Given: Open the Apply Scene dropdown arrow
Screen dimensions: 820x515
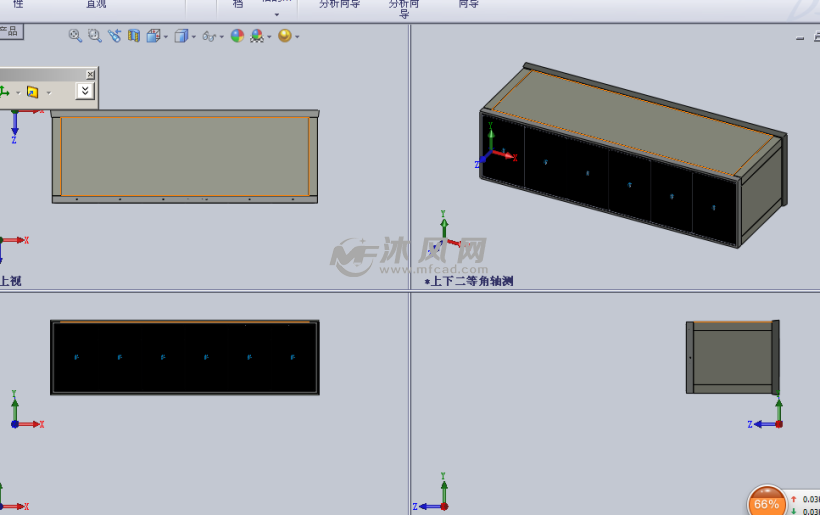Looking at the screenshot, I should (x=269, y=37).
